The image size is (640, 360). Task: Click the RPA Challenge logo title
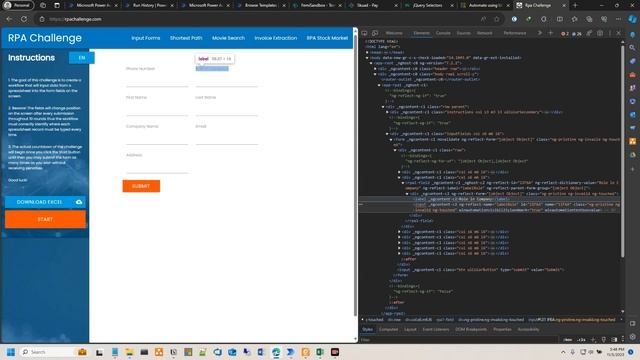click(x=45, y=38)
